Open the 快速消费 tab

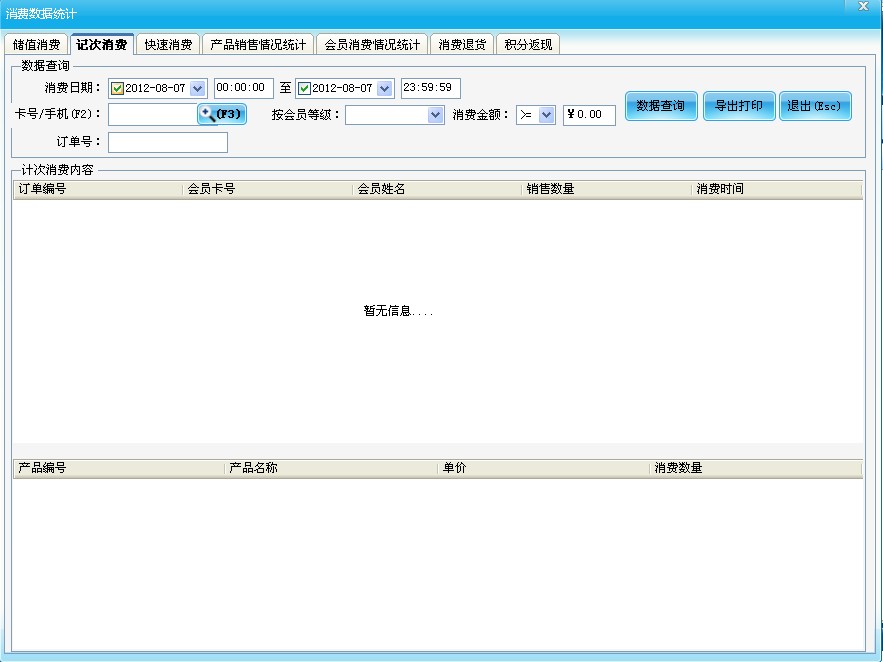click(166, 44)
